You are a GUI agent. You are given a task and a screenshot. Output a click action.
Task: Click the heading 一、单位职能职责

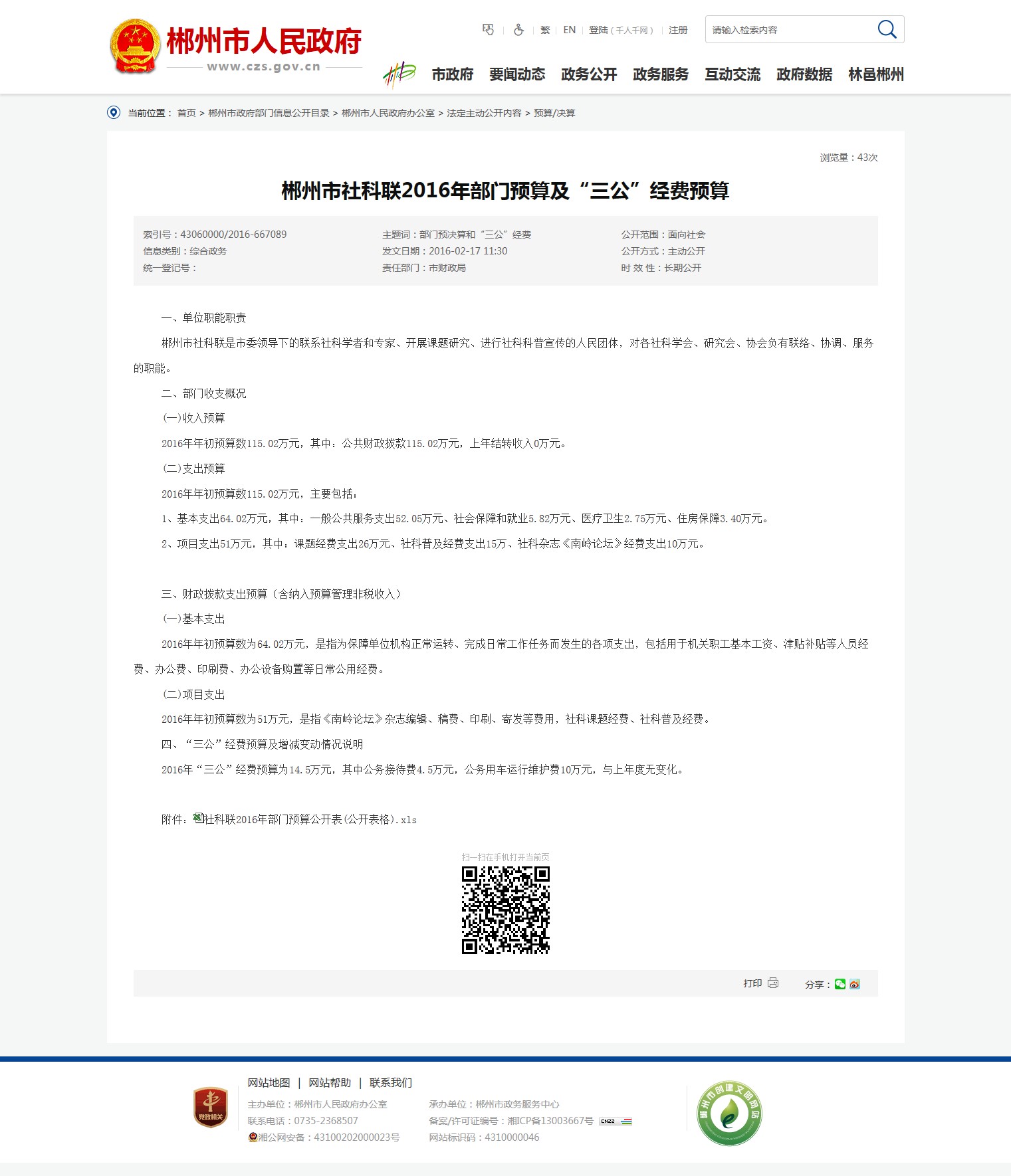click(x=204, y=318)
